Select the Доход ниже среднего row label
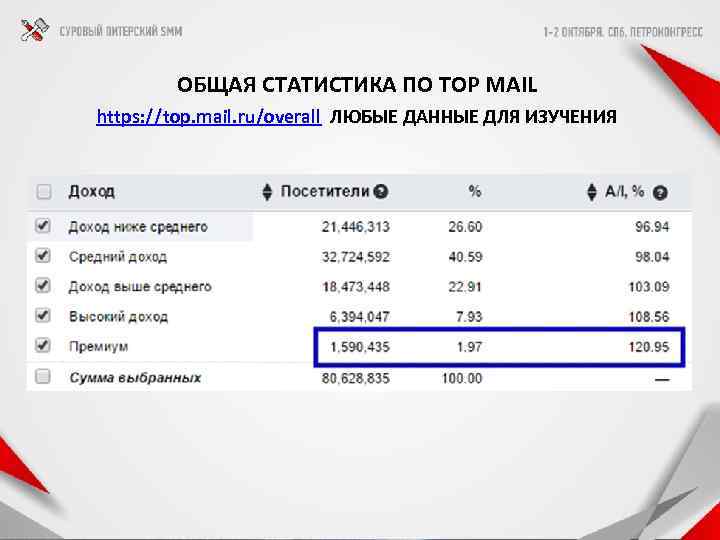Image resolution: width=720 pixels, height=540 pixels. tap(138, 227)
